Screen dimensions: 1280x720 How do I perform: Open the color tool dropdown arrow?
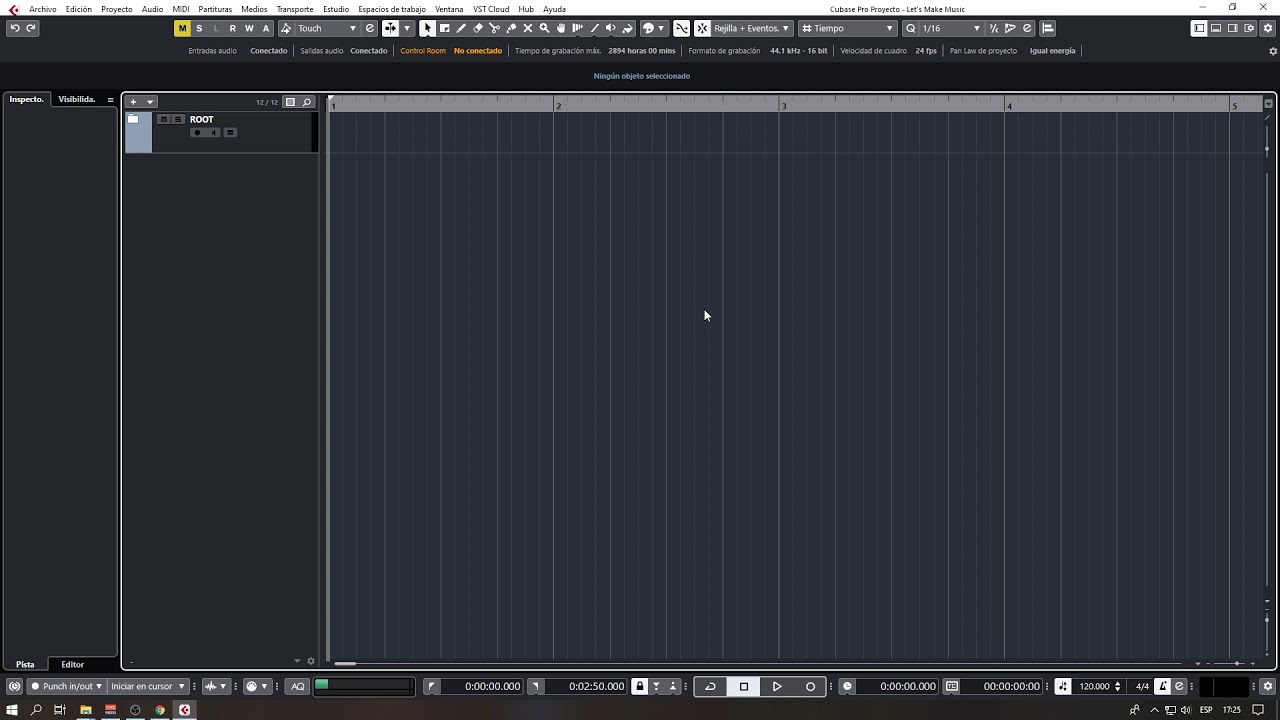click(660, 28)
